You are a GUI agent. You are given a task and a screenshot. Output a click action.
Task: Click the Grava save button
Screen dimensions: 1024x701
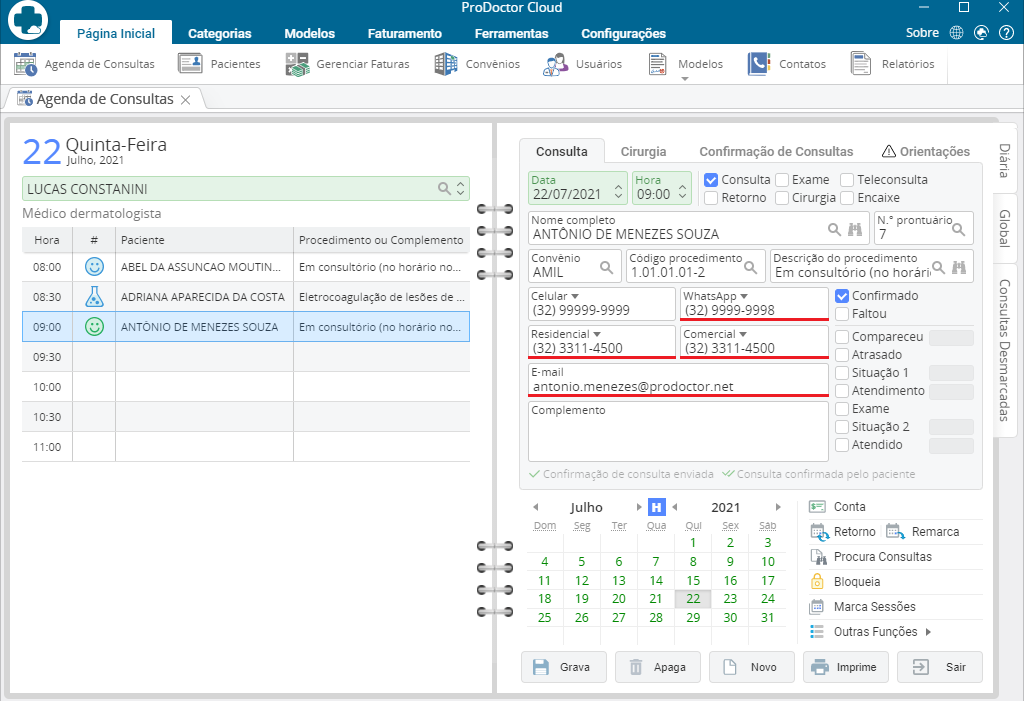[564, 667]
